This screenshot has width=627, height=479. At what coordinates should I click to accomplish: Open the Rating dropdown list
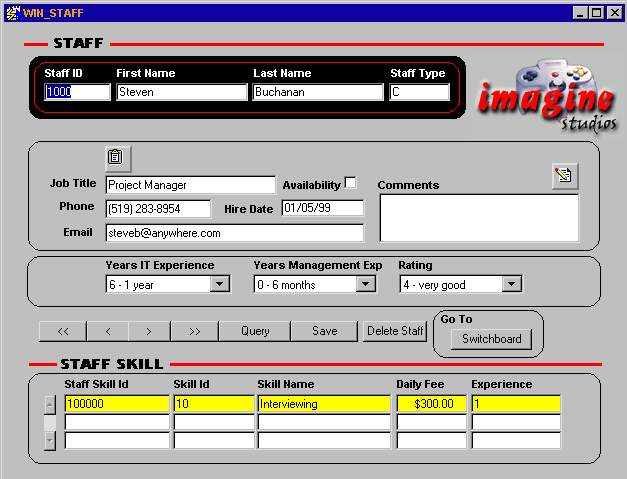512,285
